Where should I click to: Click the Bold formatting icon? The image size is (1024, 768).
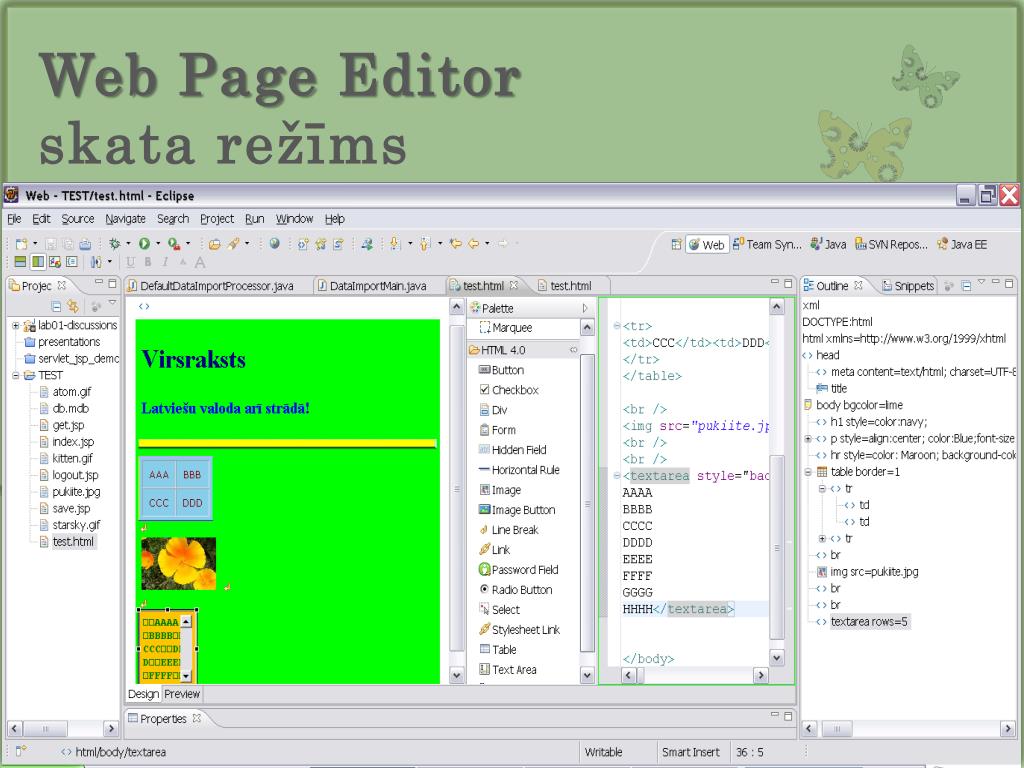148,262
